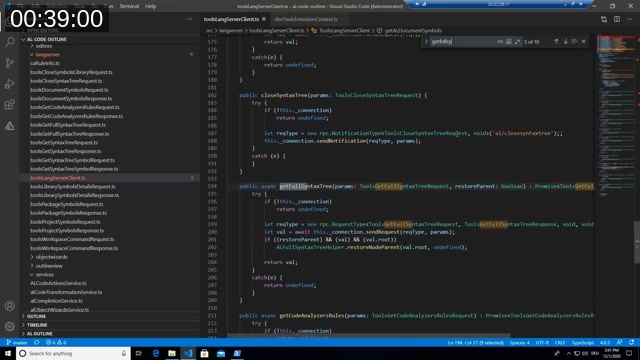
Task: Open Task View on the taskbar
Action: point(139,353)
